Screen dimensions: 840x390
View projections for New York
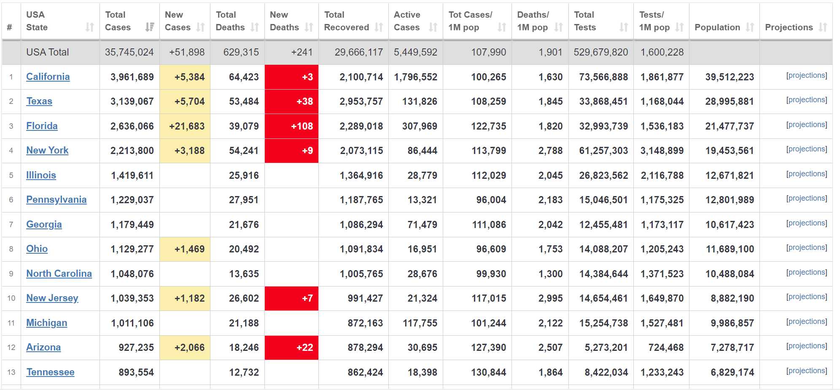806,149
